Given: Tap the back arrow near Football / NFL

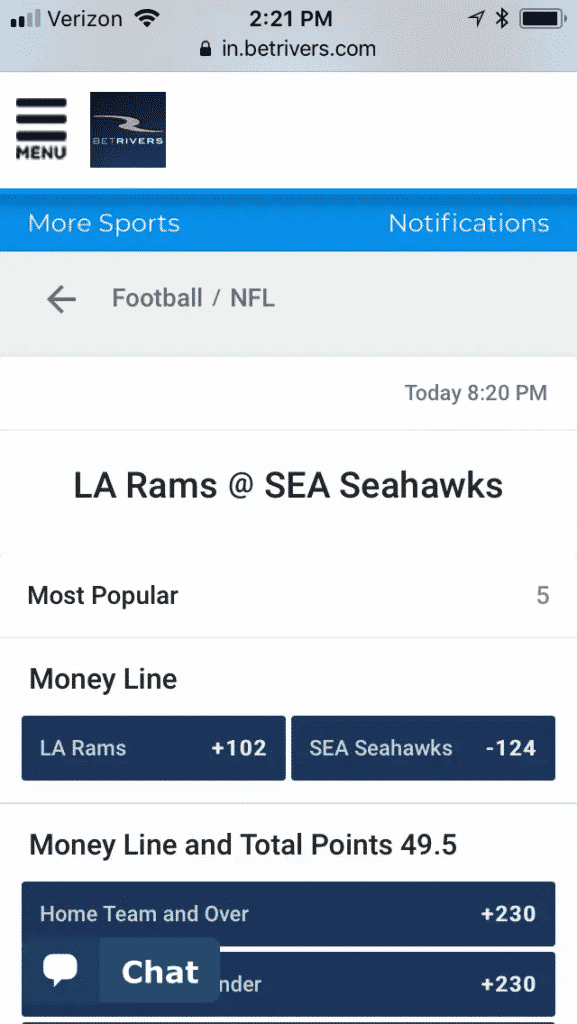Looking at the screenshot, I should (x=60, y=298).
